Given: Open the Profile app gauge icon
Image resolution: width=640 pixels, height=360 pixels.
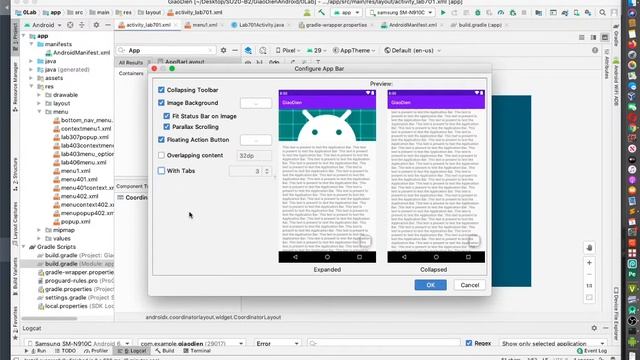Looking at the screenshot, I should (x=501, y=13).
